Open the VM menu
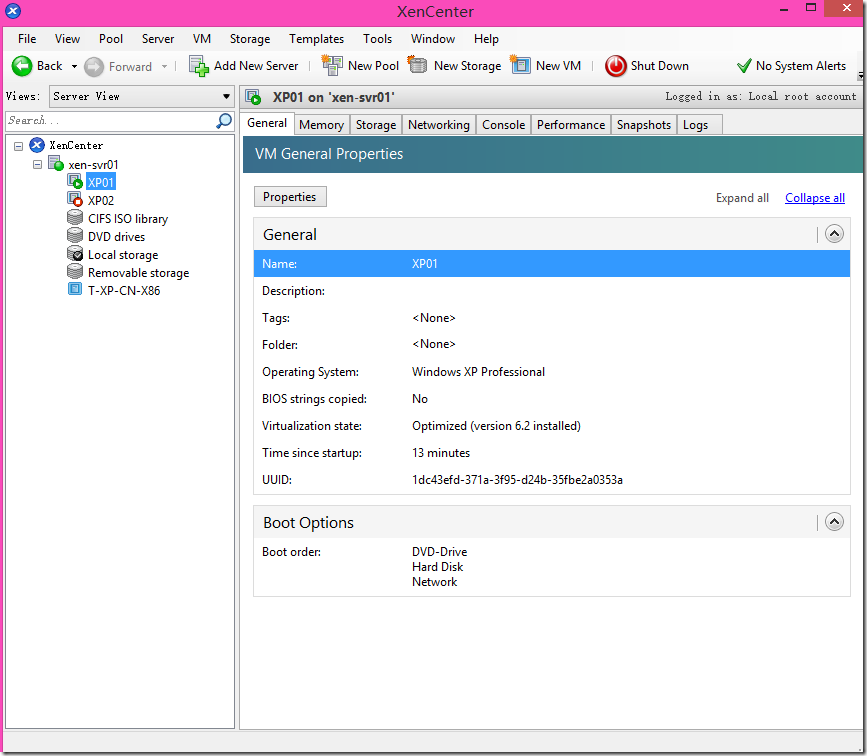867x756 pixels. pos(202,39)
